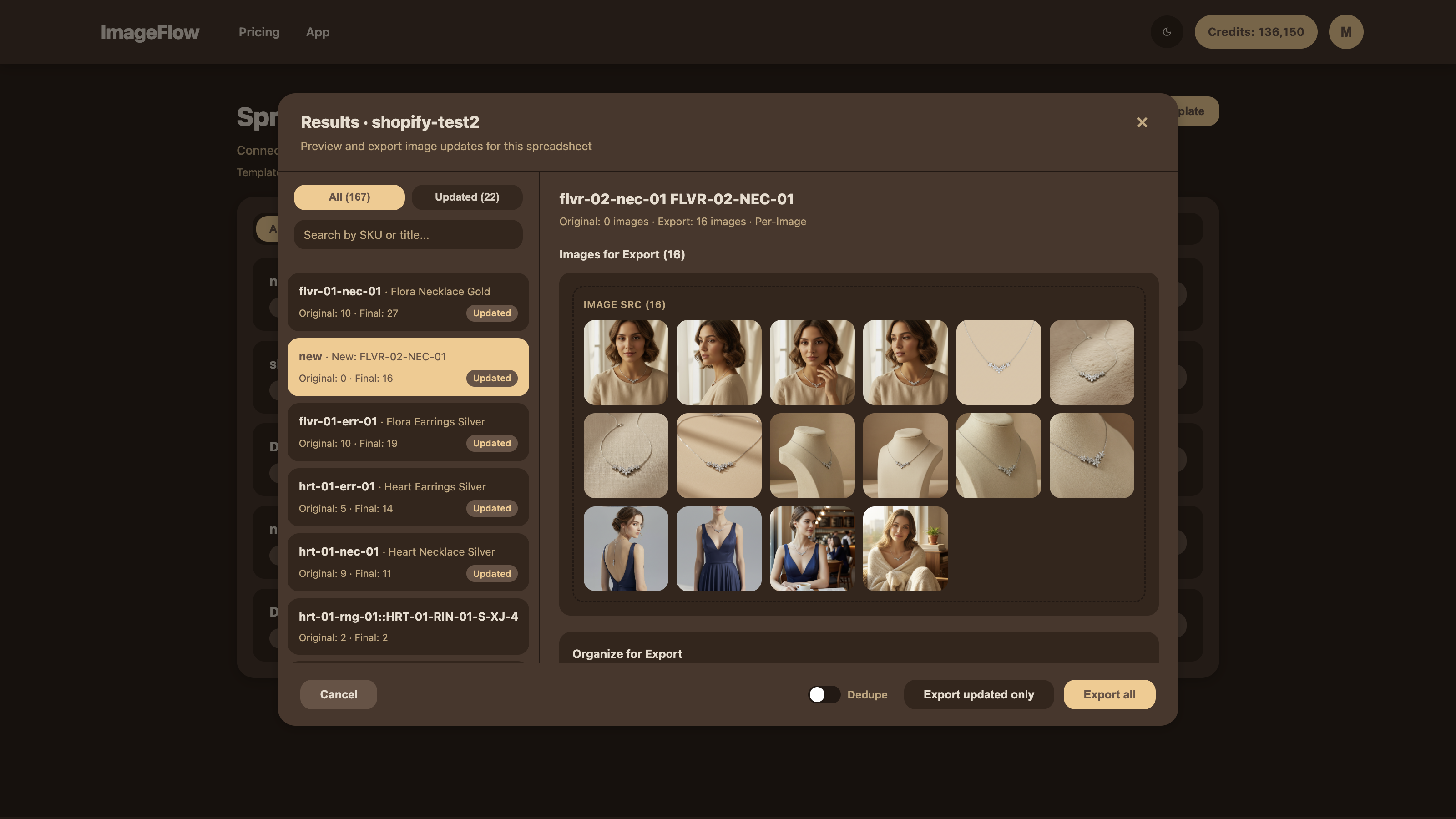Expand the Organize for Export section
This screenshot has width=1456, height=819.
click(x=627, y=653)
